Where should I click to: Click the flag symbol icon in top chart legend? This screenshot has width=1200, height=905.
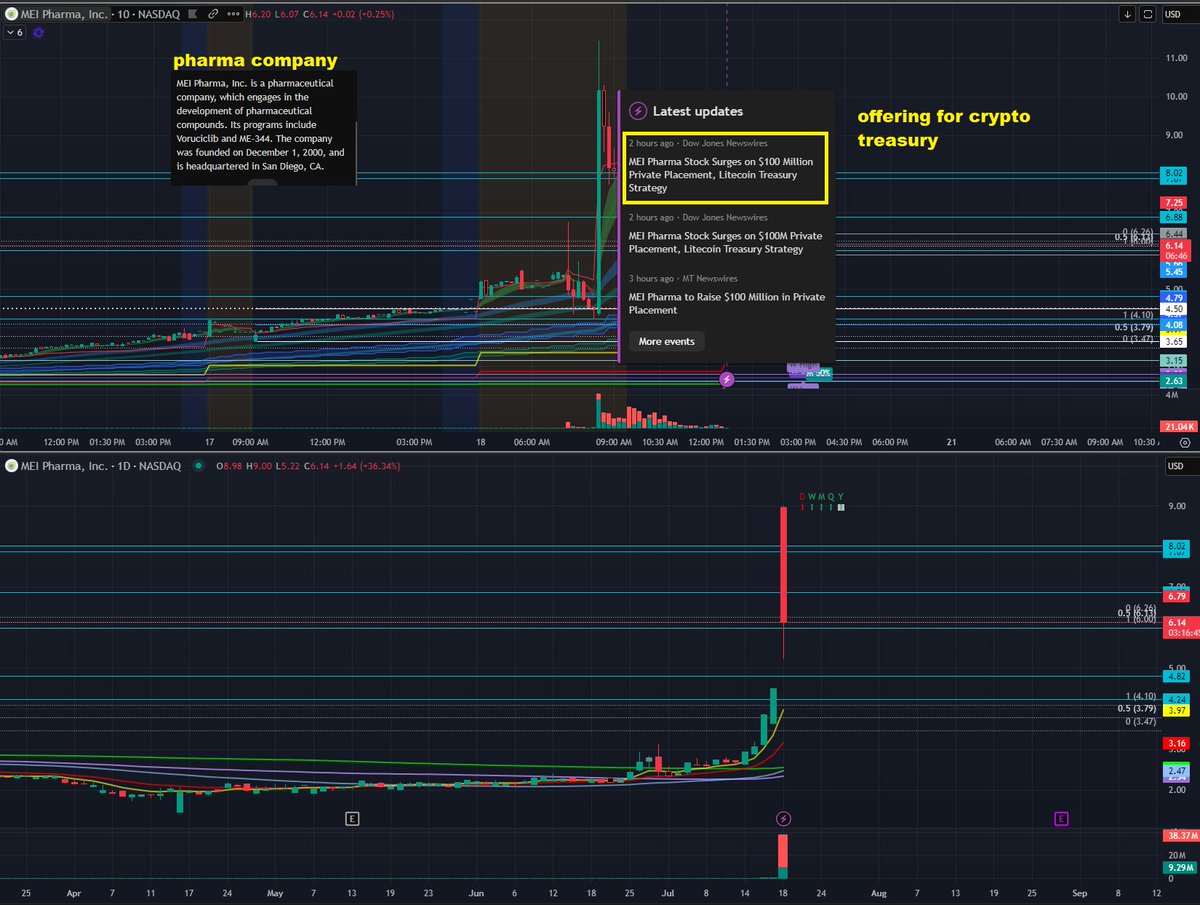click(191, 14)
